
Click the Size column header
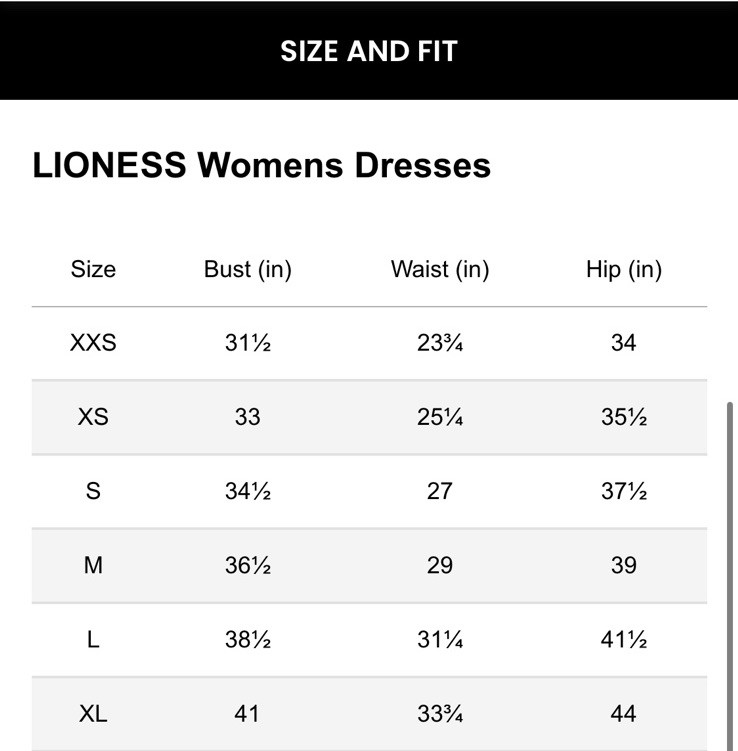93,269
